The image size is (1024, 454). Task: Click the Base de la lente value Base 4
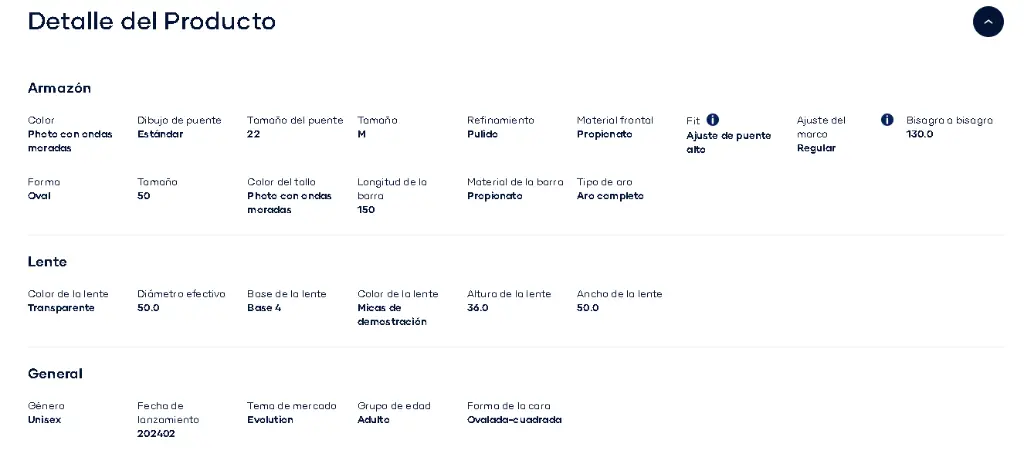pos(264,308)
